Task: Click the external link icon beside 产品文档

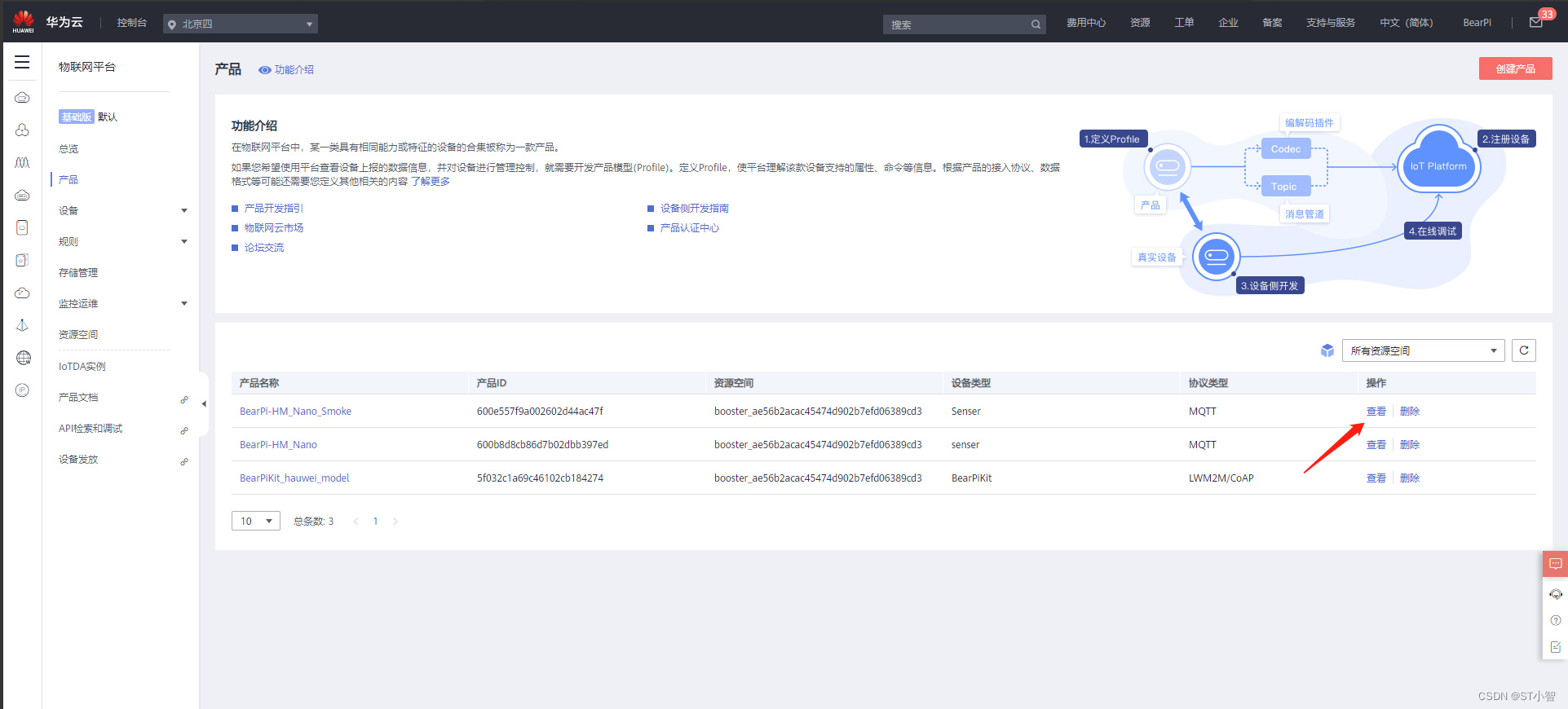Action: coord(184,399)
